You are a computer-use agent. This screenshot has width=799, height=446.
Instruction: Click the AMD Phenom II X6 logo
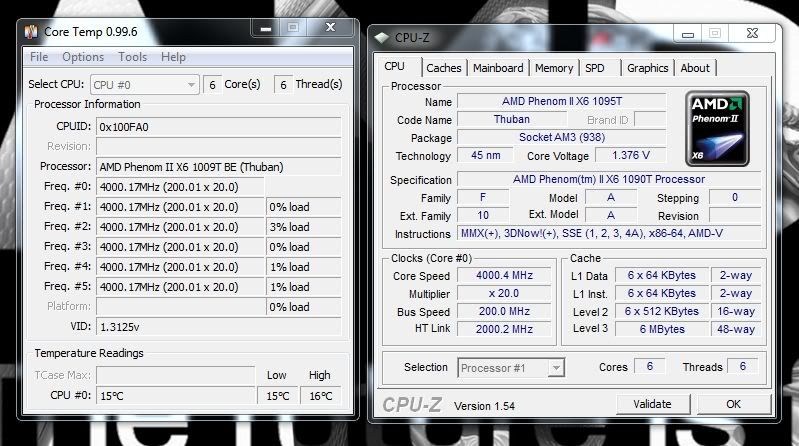point(717,128)
